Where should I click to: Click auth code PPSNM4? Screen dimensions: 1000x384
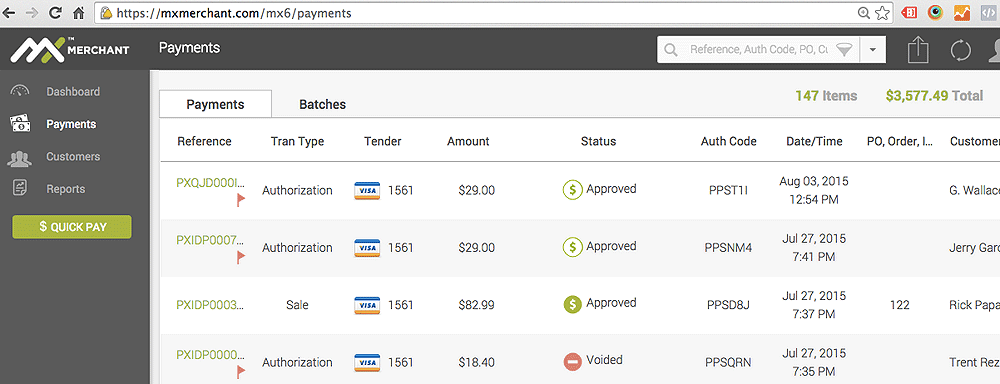click(728, 247)
